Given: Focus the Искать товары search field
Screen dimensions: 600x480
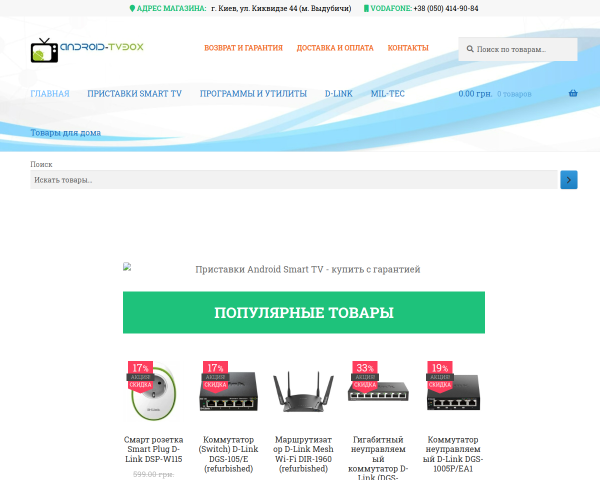Looking at the screenshot, I should (293, 180).
